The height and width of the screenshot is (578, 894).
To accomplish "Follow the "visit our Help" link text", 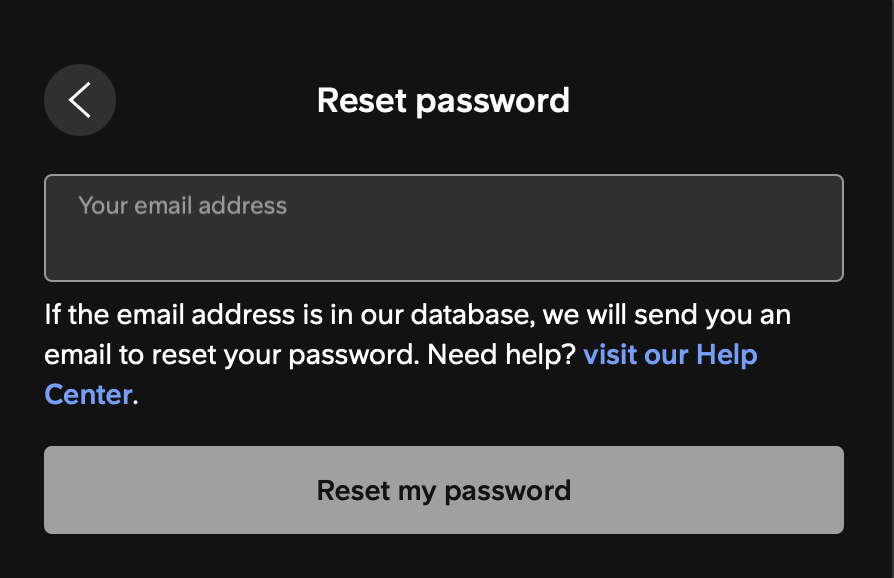I will pos(670,355).
